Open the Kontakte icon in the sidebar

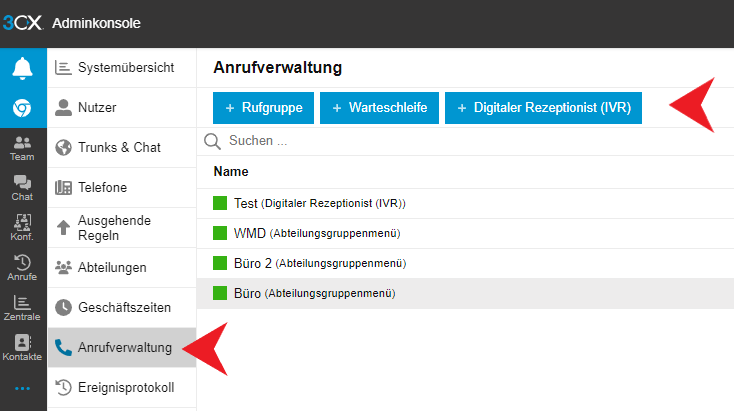pyautogui.click(x=22, y=348)
